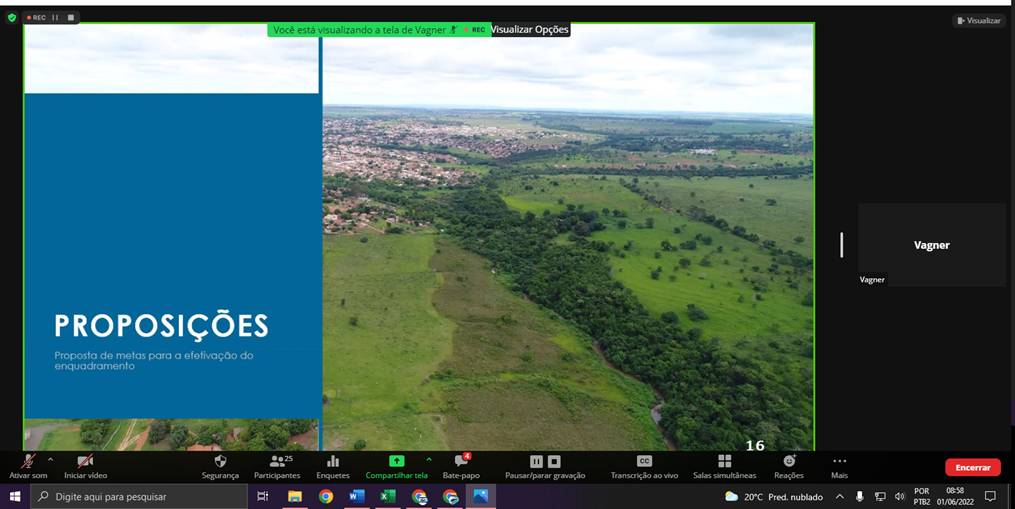
Task: Open the Windows notification center
Action: click(x=990, y=497)
